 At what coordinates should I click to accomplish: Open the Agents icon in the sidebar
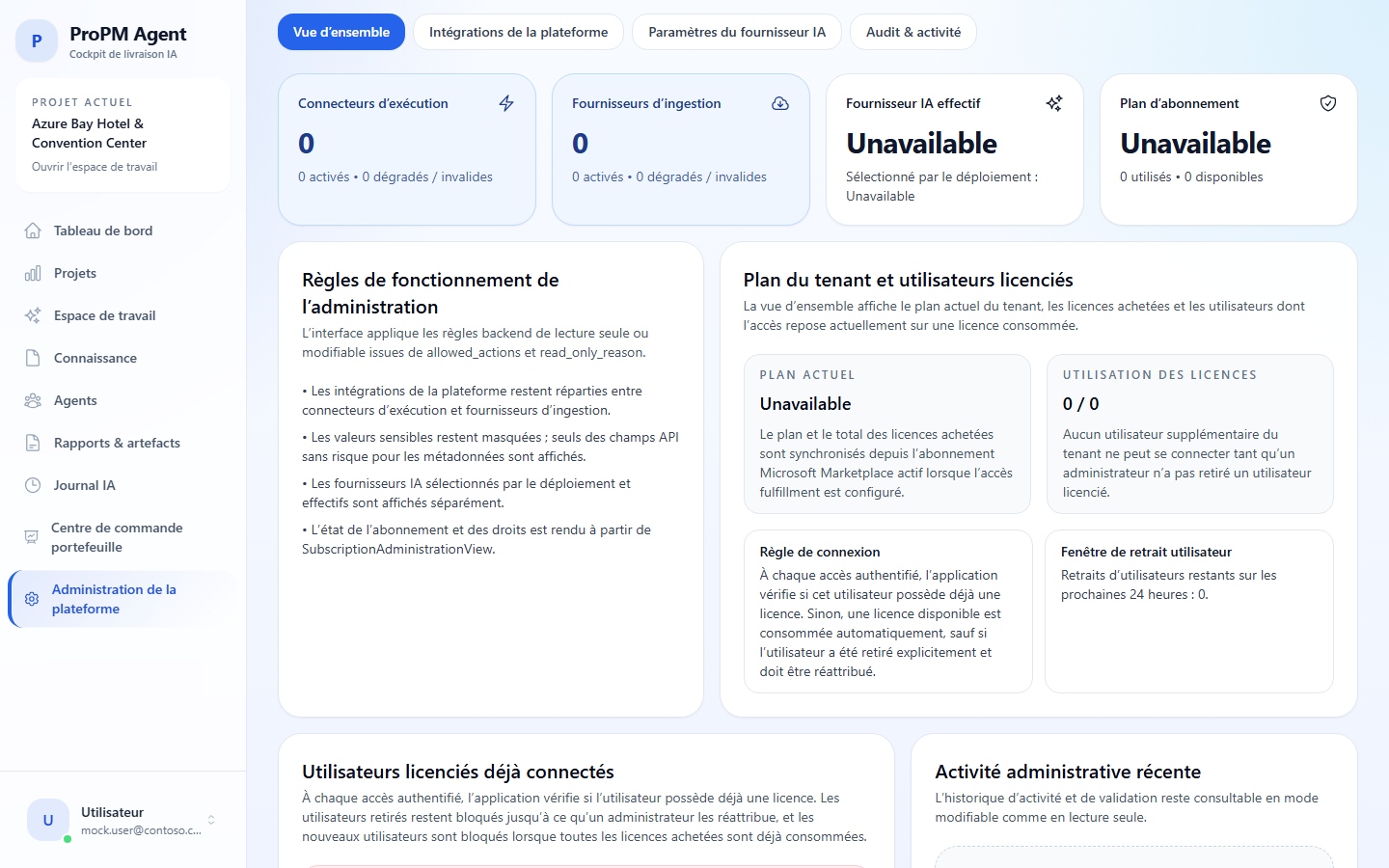(x=33, y=400)
